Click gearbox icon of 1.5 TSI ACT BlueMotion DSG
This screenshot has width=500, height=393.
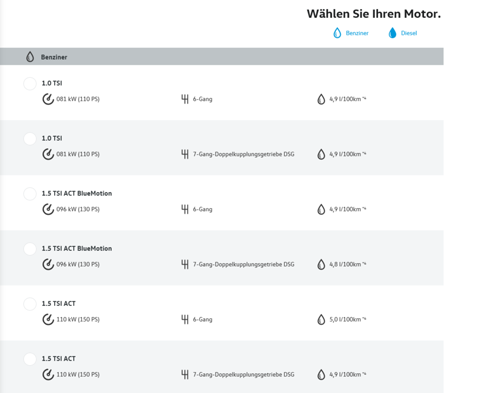tap(185, 264)
